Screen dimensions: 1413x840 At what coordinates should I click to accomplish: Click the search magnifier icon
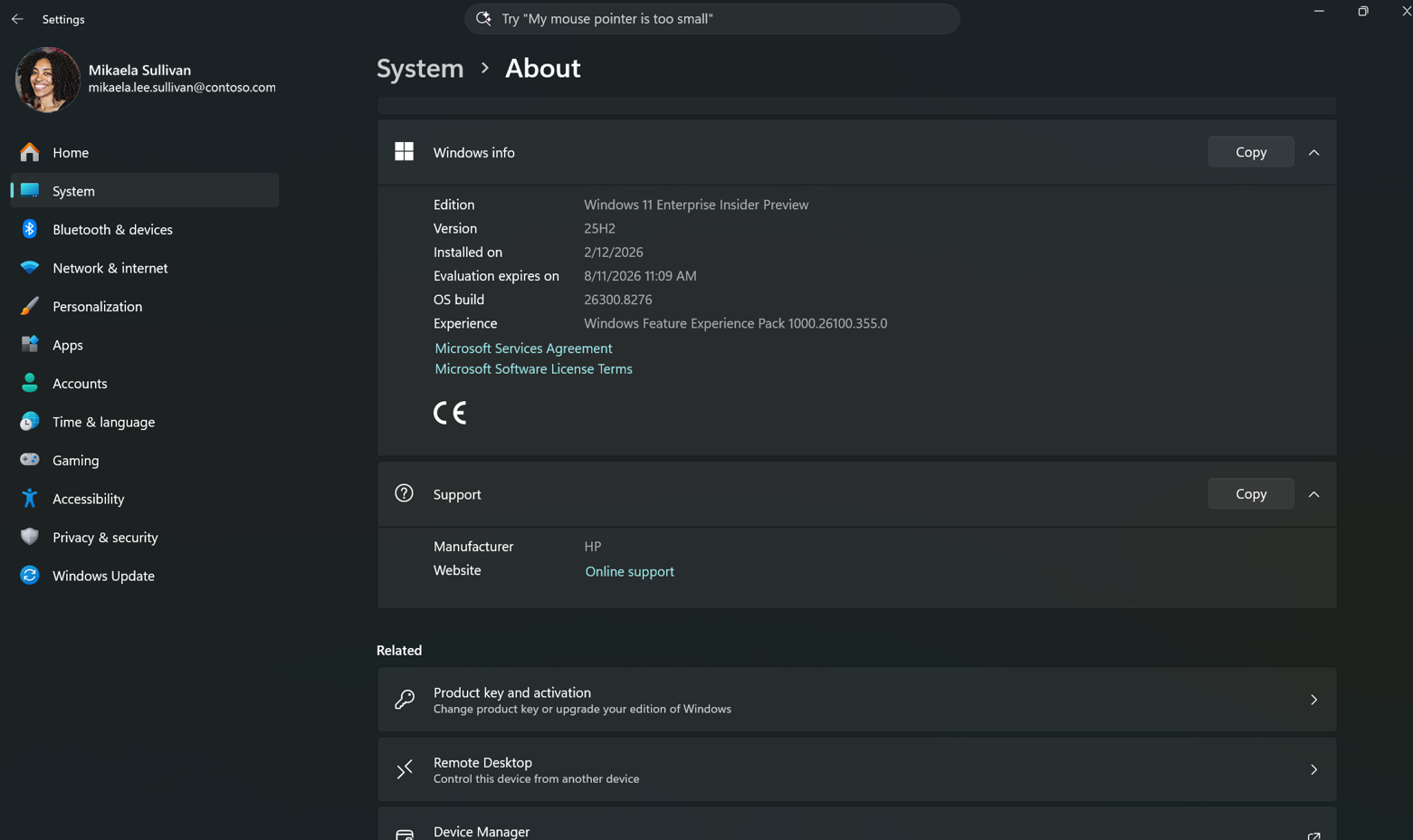483,18
